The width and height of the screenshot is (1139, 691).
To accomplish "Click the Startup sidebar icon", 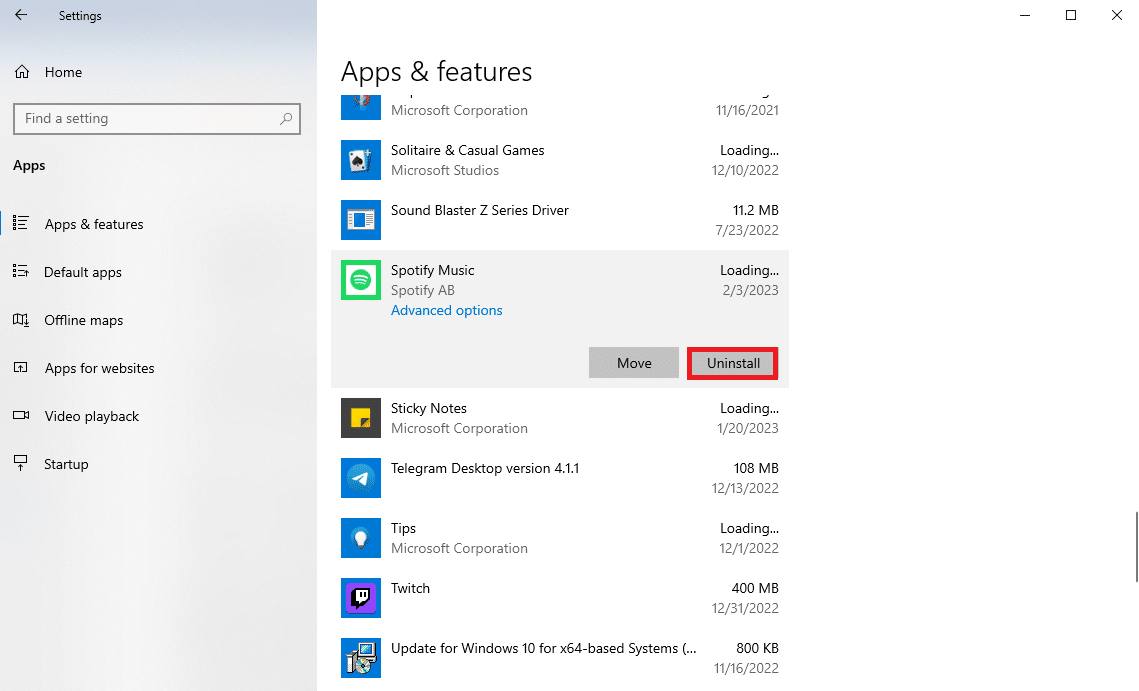I will (21, 463).
